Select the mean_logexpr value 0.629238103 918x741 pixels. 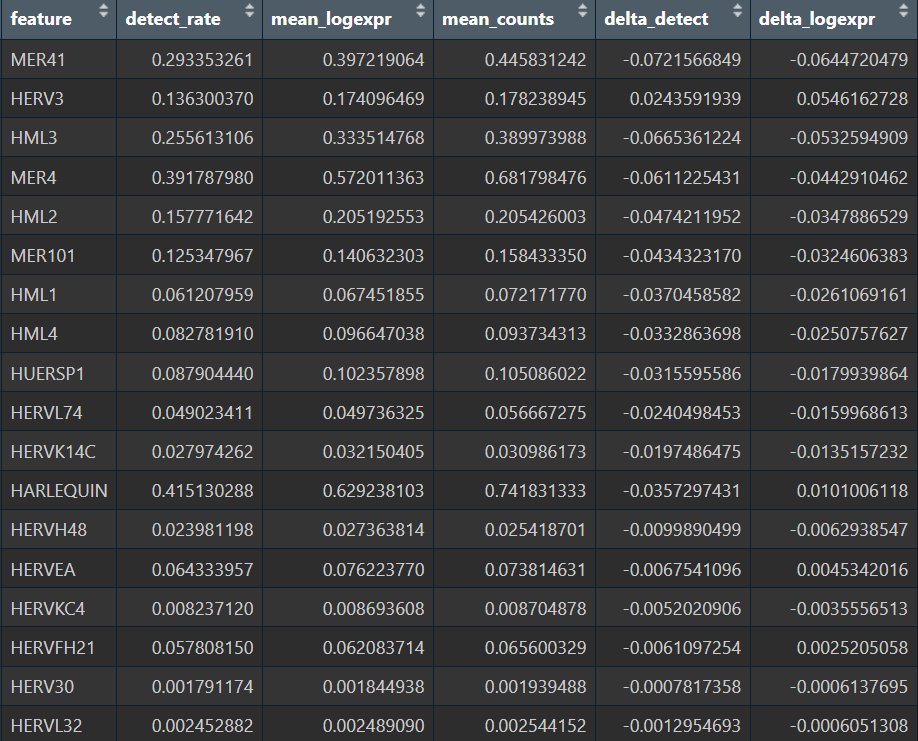[373, 491]
